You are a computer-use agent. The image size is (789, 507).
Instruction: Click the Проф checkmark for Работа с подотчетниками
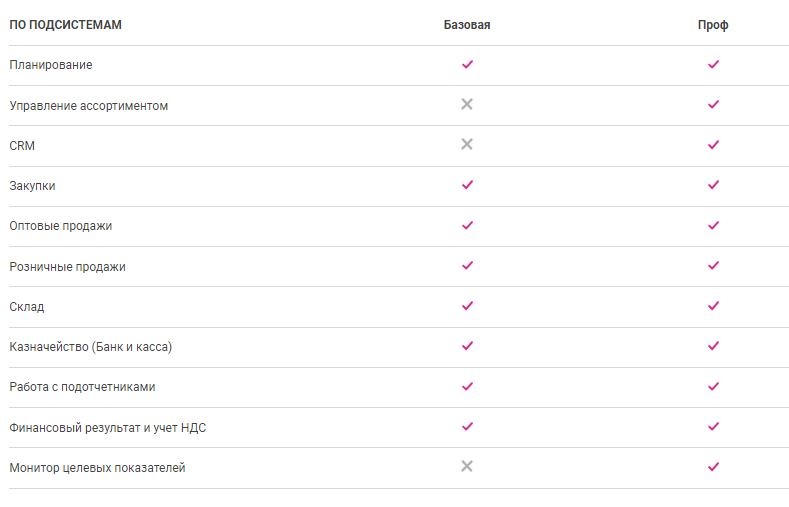[x=713, y=386]
